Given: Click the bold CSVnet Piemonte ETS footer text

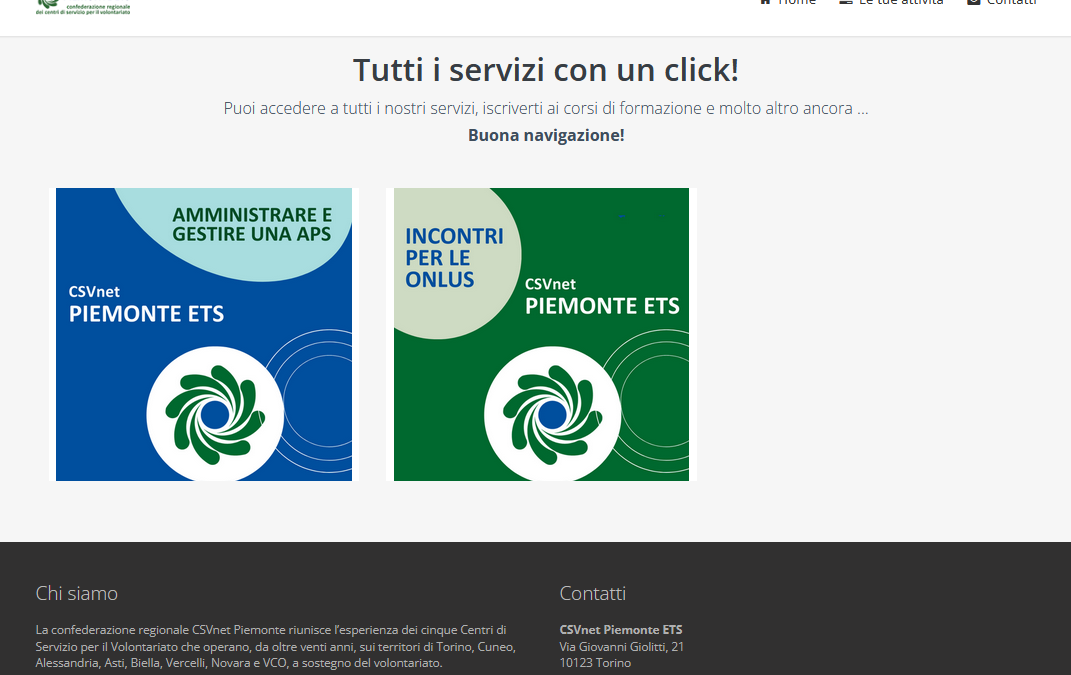Looking at the screenshot, I should click(621, 630).
